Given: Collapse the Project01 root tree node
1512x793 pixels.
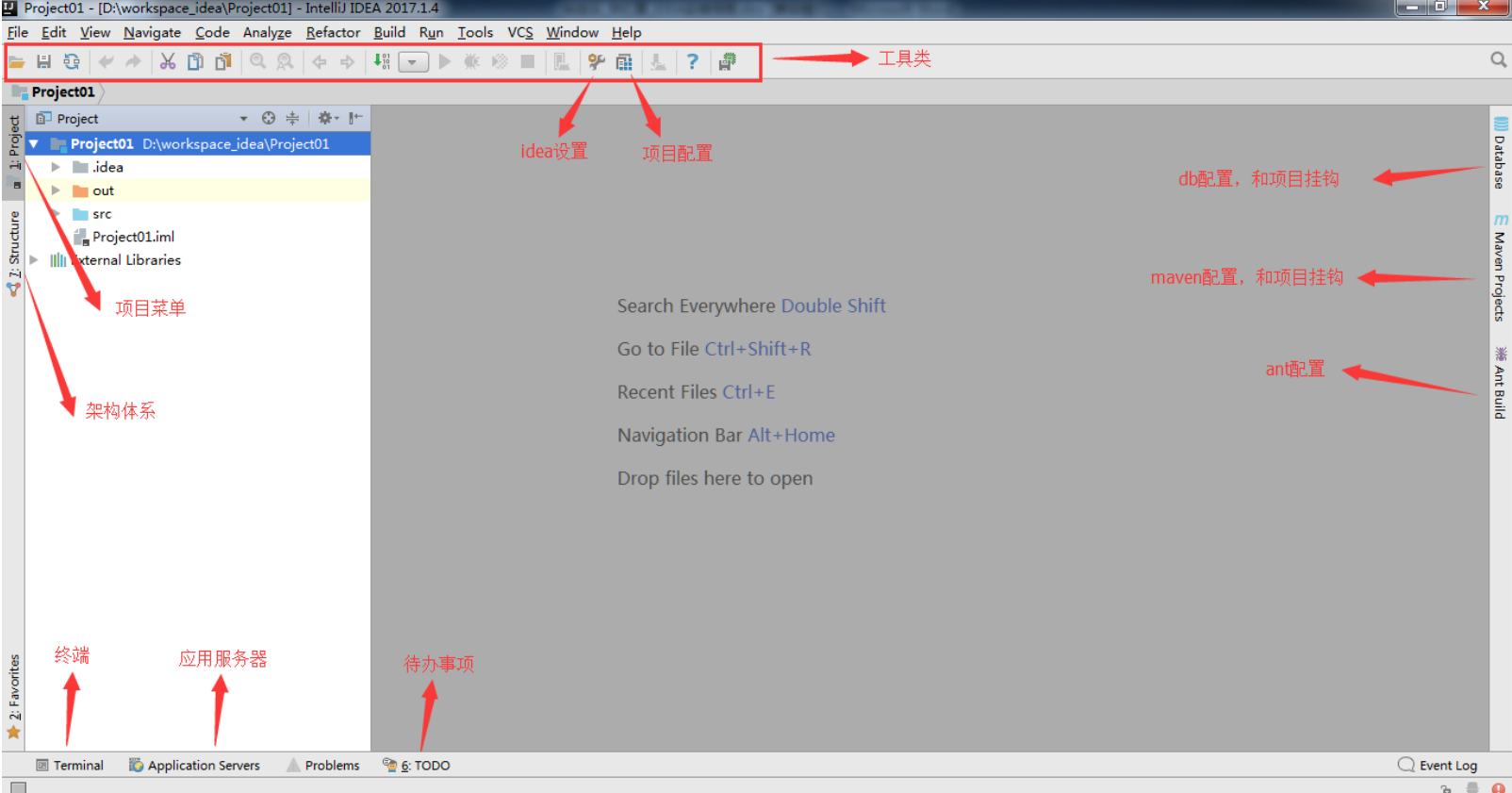Looking at the screenshot, I should coord(34,144).
